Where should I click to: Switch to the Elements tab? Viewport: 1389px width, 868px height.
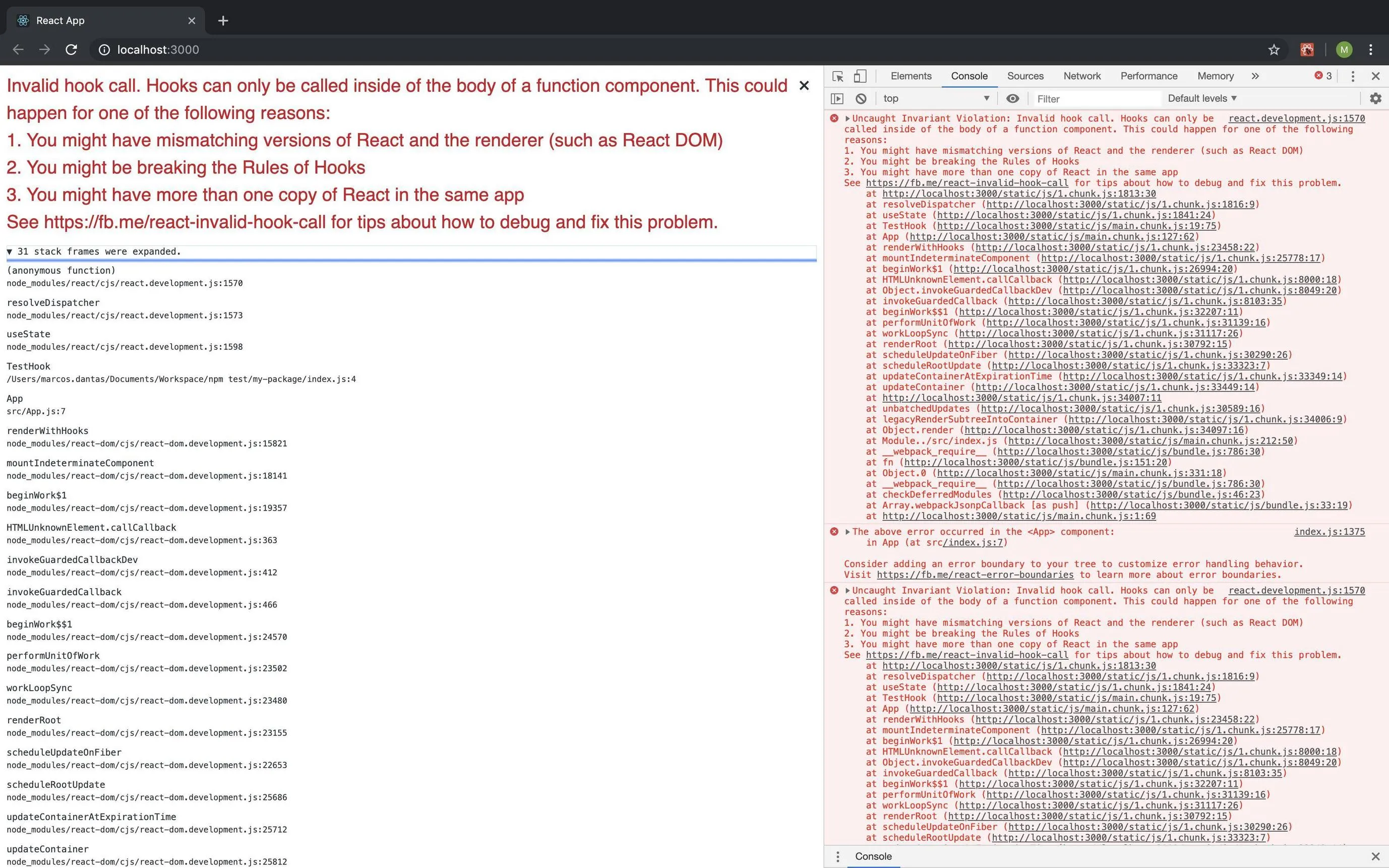[x=911, y=76]
